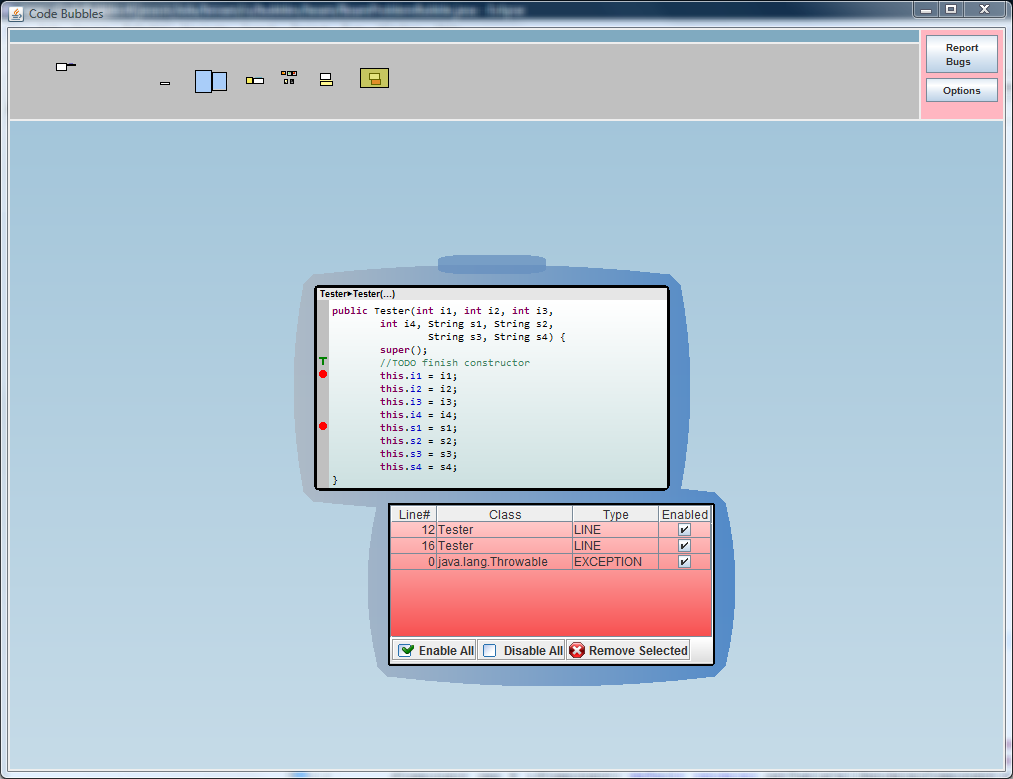The width and height of the screenshot is (1013, 779).
Task: Click the Report Bugs button
Action: [x=961, y=54]
